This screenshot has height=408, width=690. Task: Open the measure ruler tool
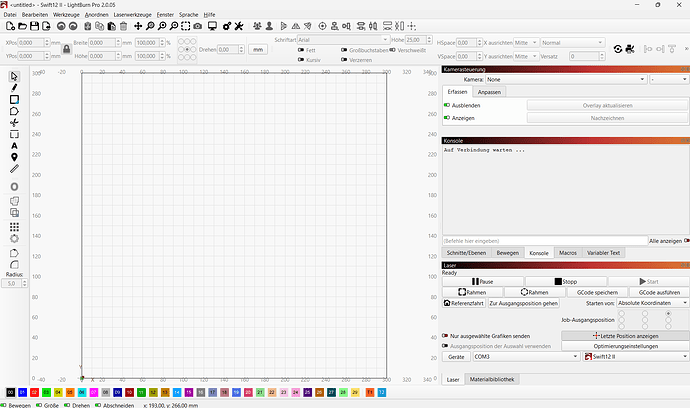(x=14, y=169)
